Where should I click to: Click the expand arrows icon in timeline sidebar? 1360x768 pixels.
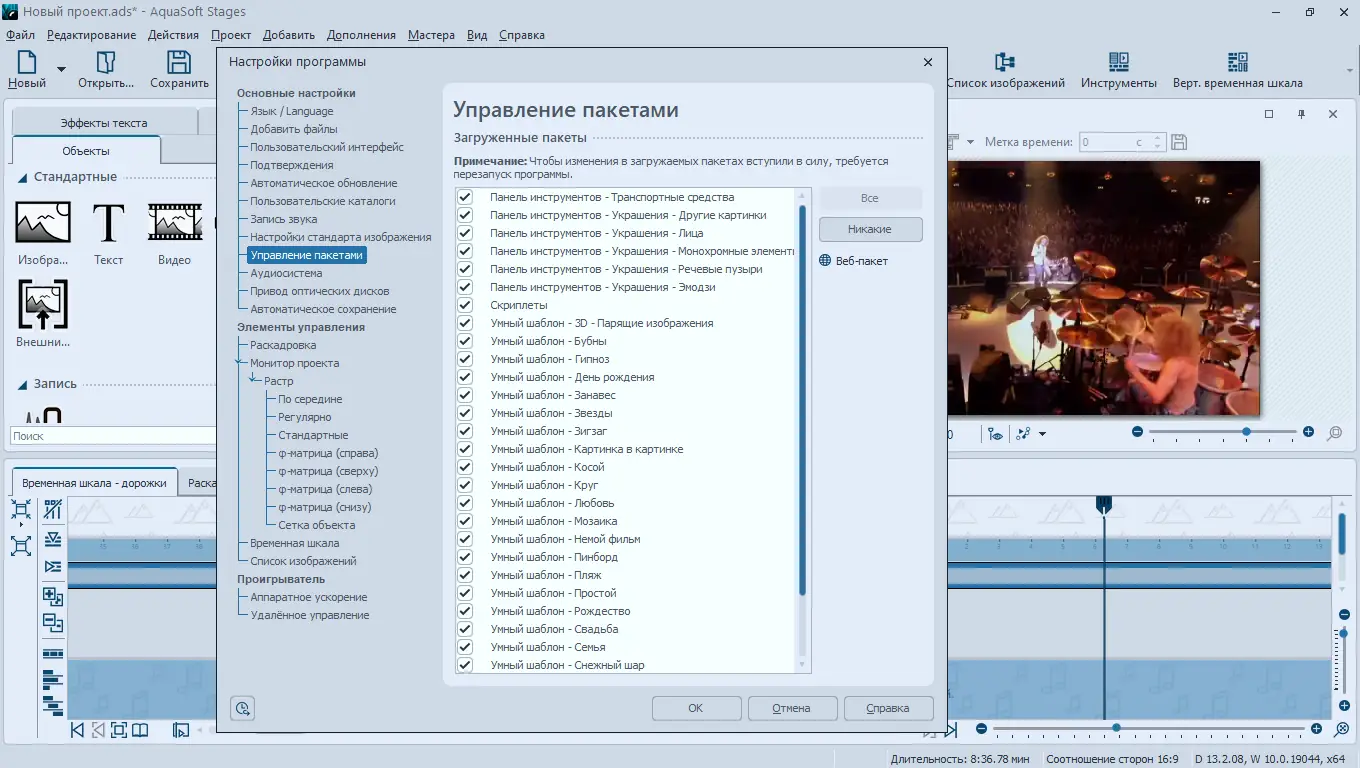point(21,546)
